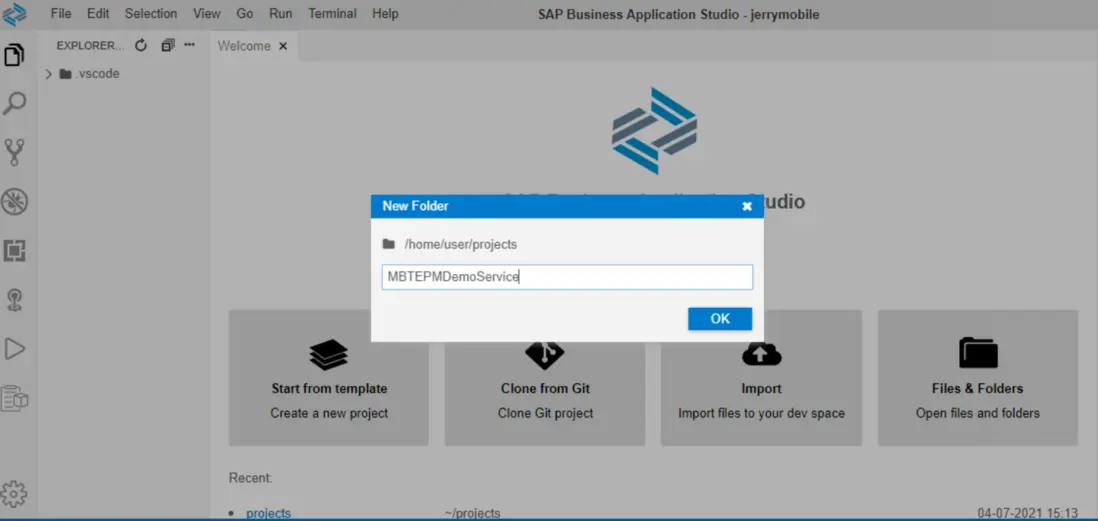
Task: Open the Selection menu
Action: [x=151, y=13]
